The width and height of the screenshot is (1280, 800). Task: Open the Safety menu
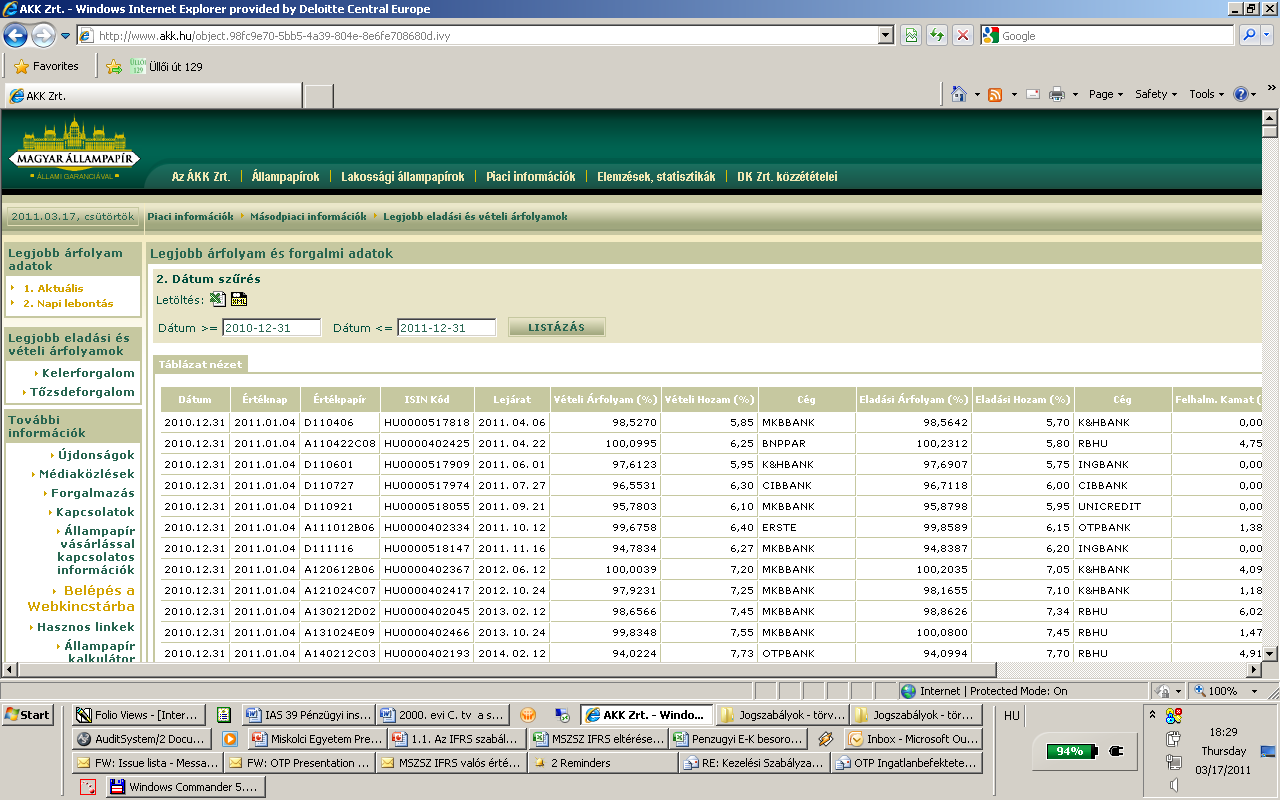[1156, 94]
